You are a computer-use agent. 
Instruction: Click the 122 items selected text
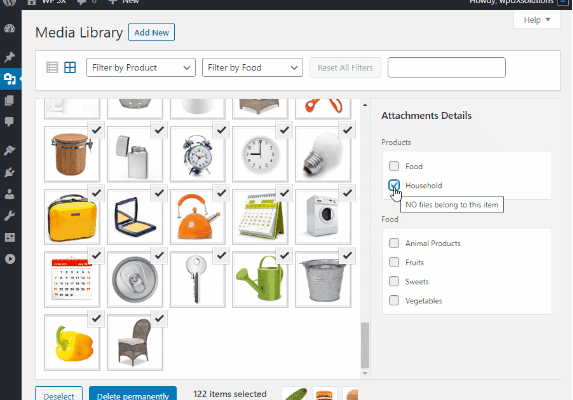tap(230, 394)
